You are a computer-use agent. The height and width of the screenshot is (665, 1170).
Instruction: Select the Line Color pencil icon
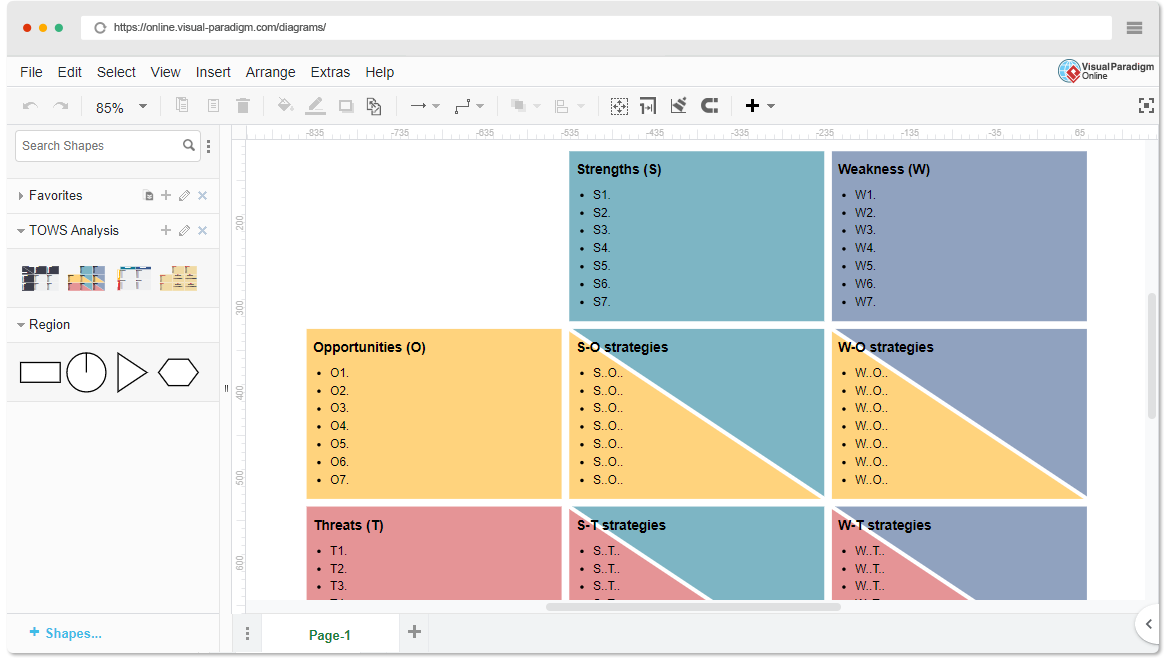[x=316, y=106]
